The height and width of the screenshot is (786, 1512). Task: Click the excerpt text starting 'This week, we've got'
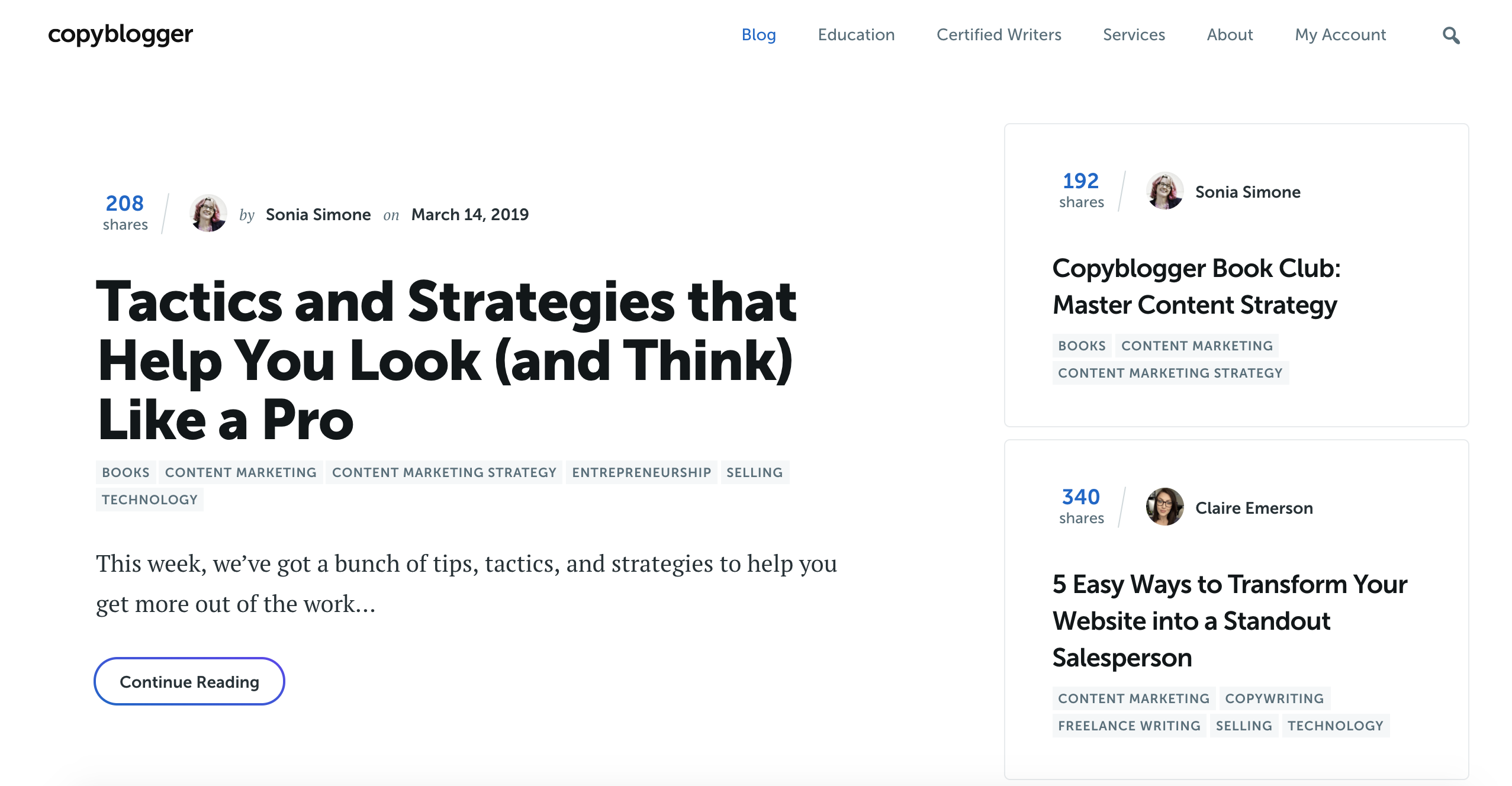(467, 584)
